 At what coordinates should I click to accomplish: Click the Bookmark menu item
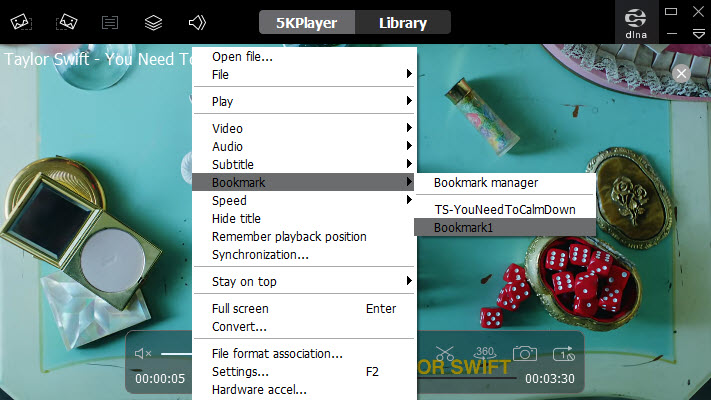tap(304, 182)
